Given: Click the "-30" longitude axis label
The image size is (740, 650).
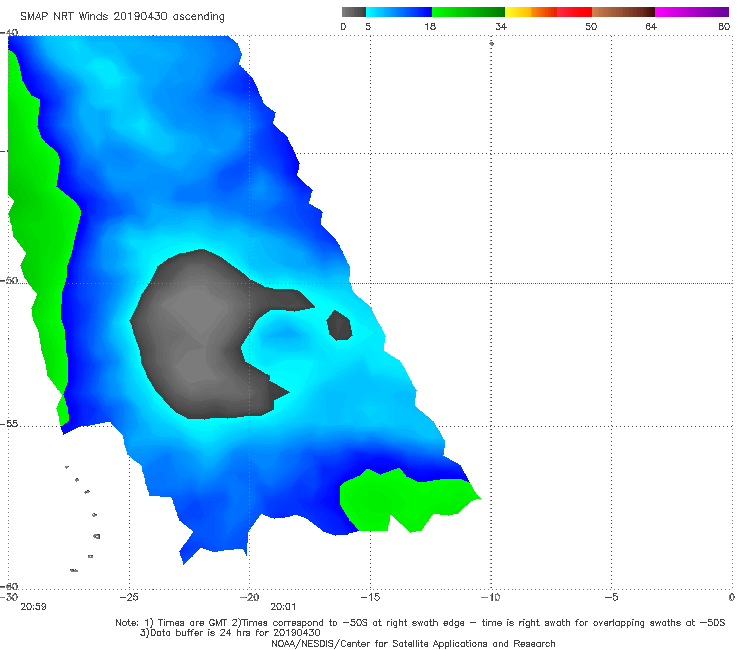Looking at the screenshot, I should [x=9, y=597].
